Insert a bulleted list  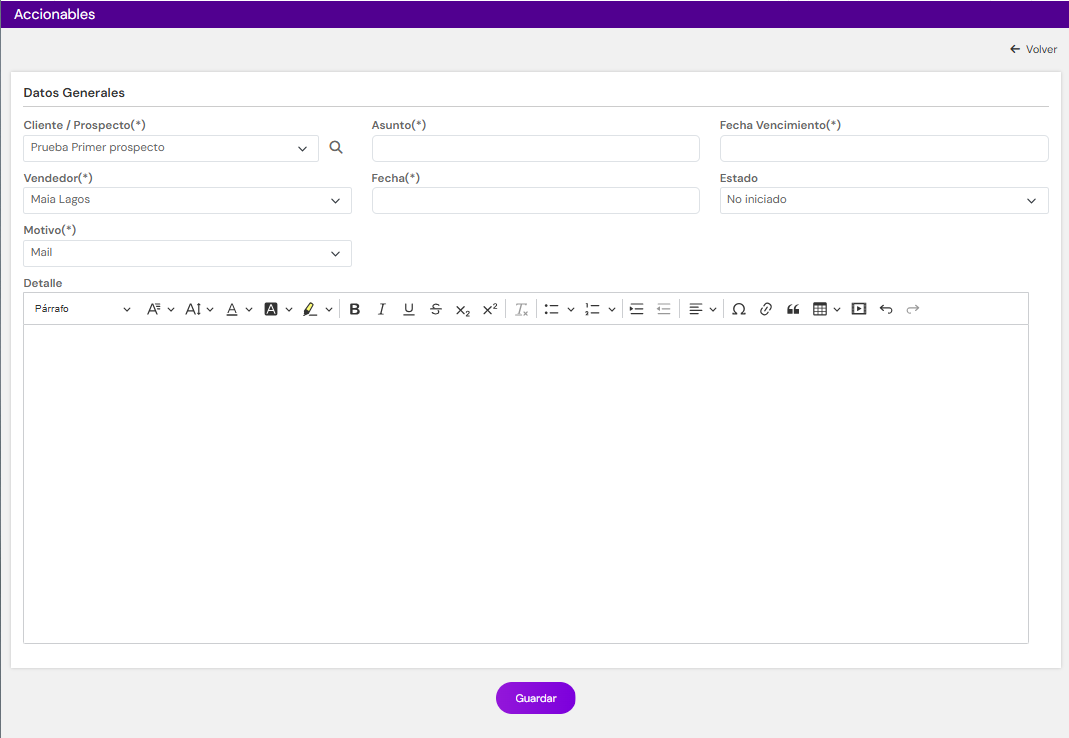click(552, 309)
